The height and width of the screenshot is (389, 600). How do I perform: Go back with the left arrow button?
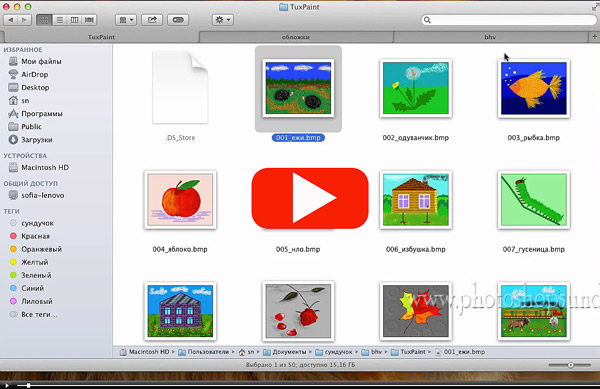[x=10, y=20]
